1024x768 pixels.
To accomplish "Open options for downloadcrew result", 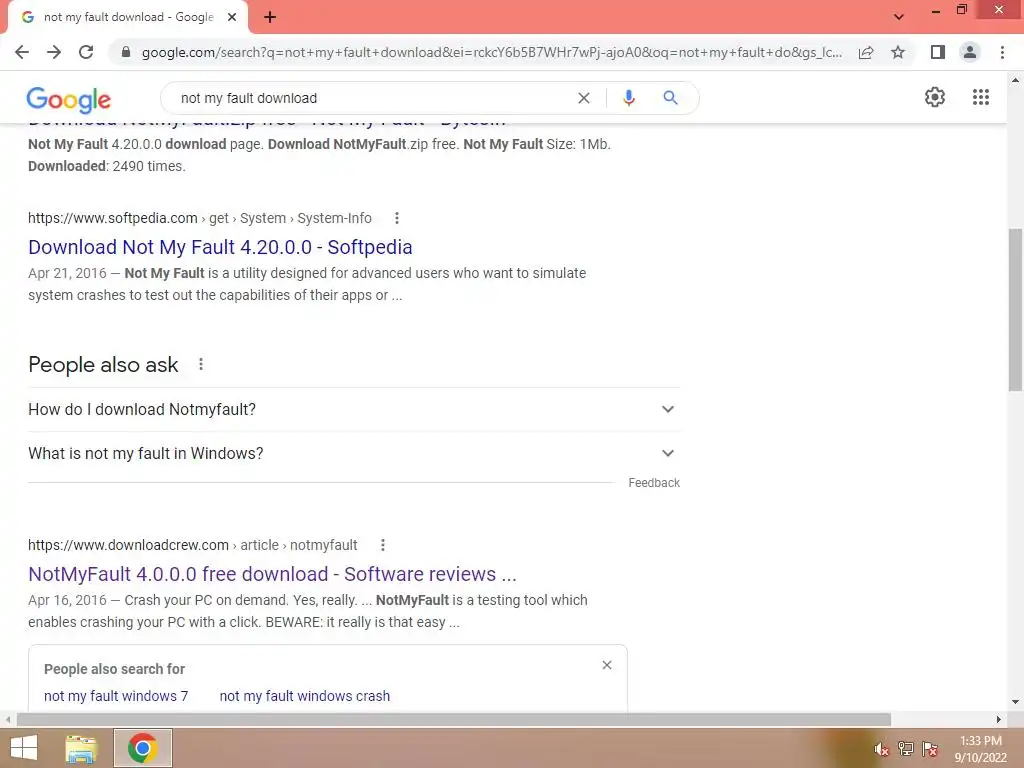I will tap(383, 545).
